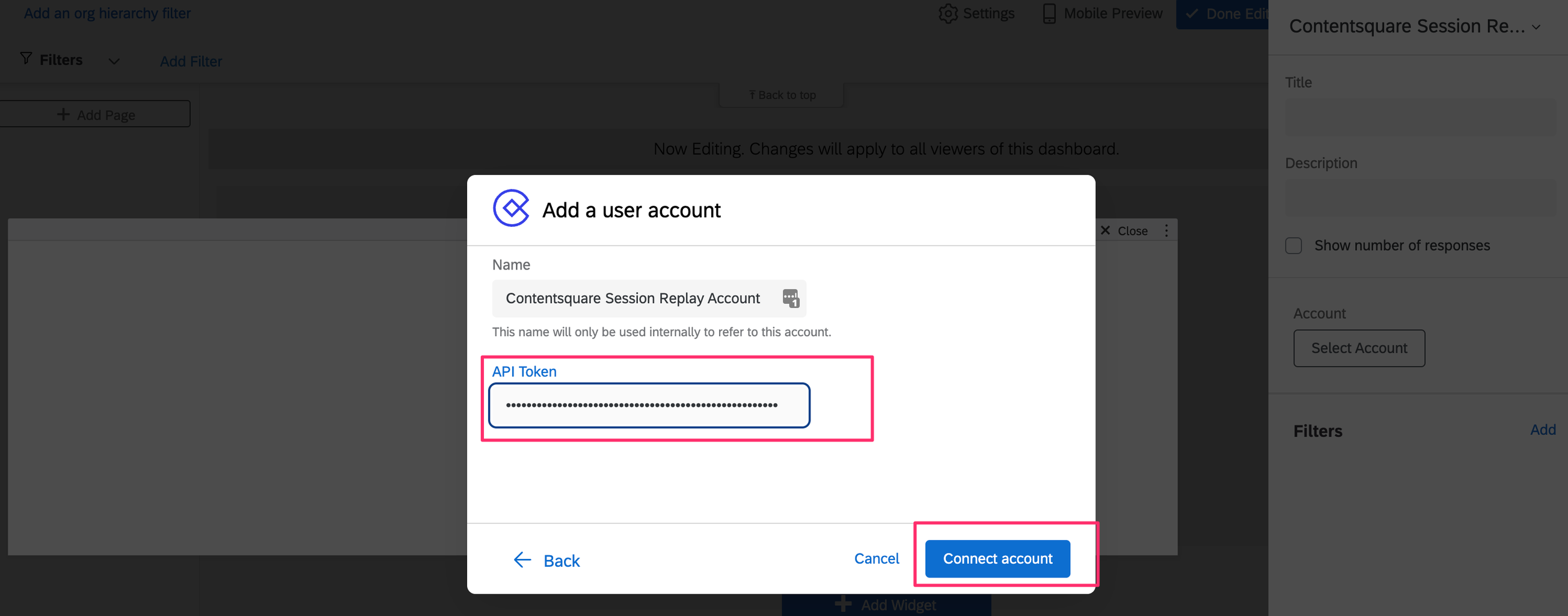Image resolution: width=1568 pixels, height=616 pixels.
Task: Expand the Filters dropdown chevron
Action: point(114,61)
